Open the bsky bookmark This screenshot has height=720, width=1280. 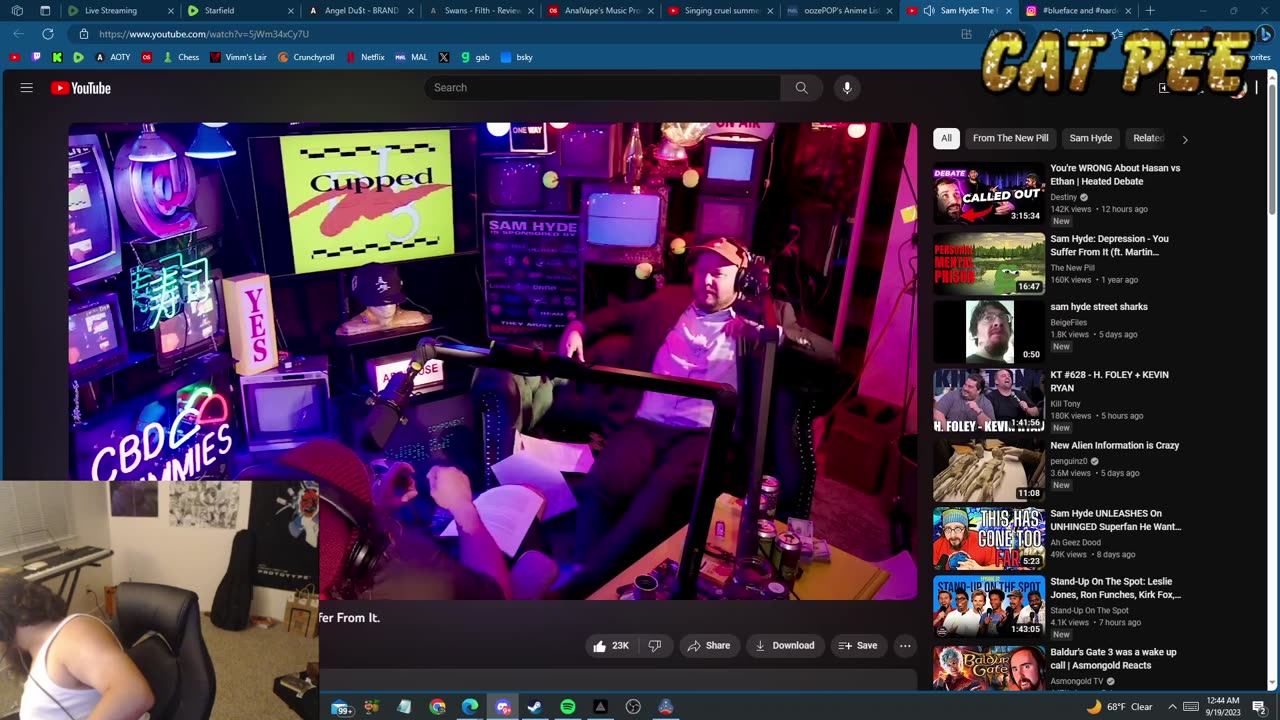(x=516, y=57)
